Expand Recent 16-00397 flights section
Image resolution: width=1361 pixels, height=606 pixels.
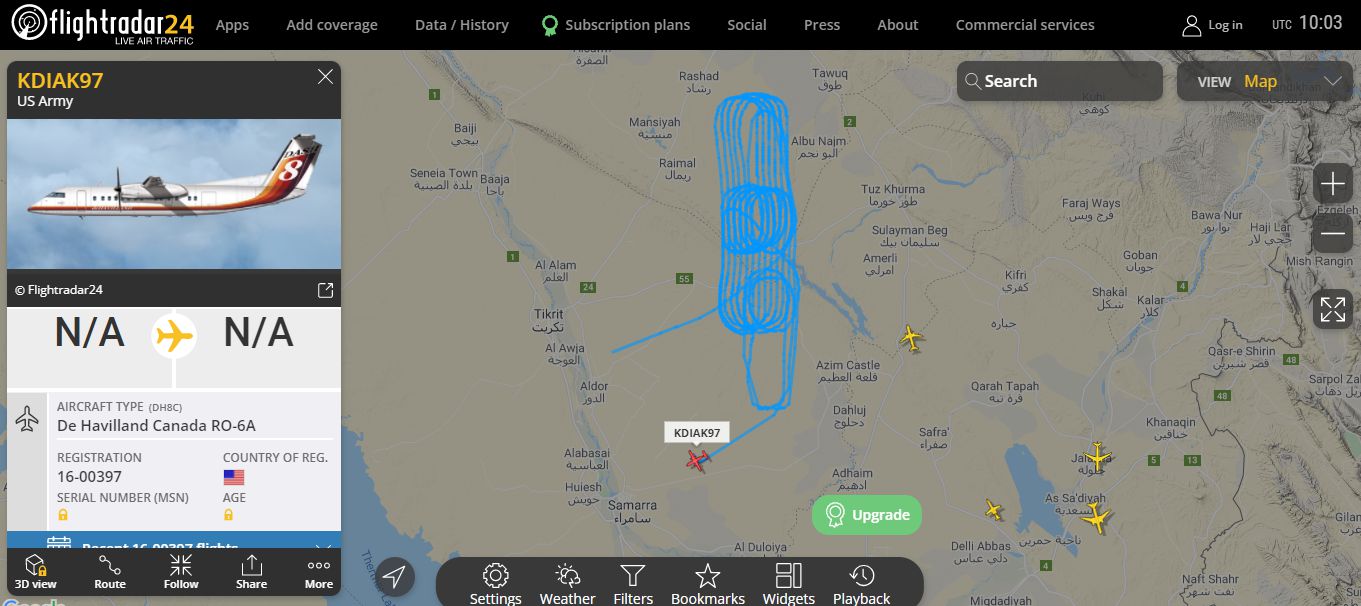pos(174,546)
